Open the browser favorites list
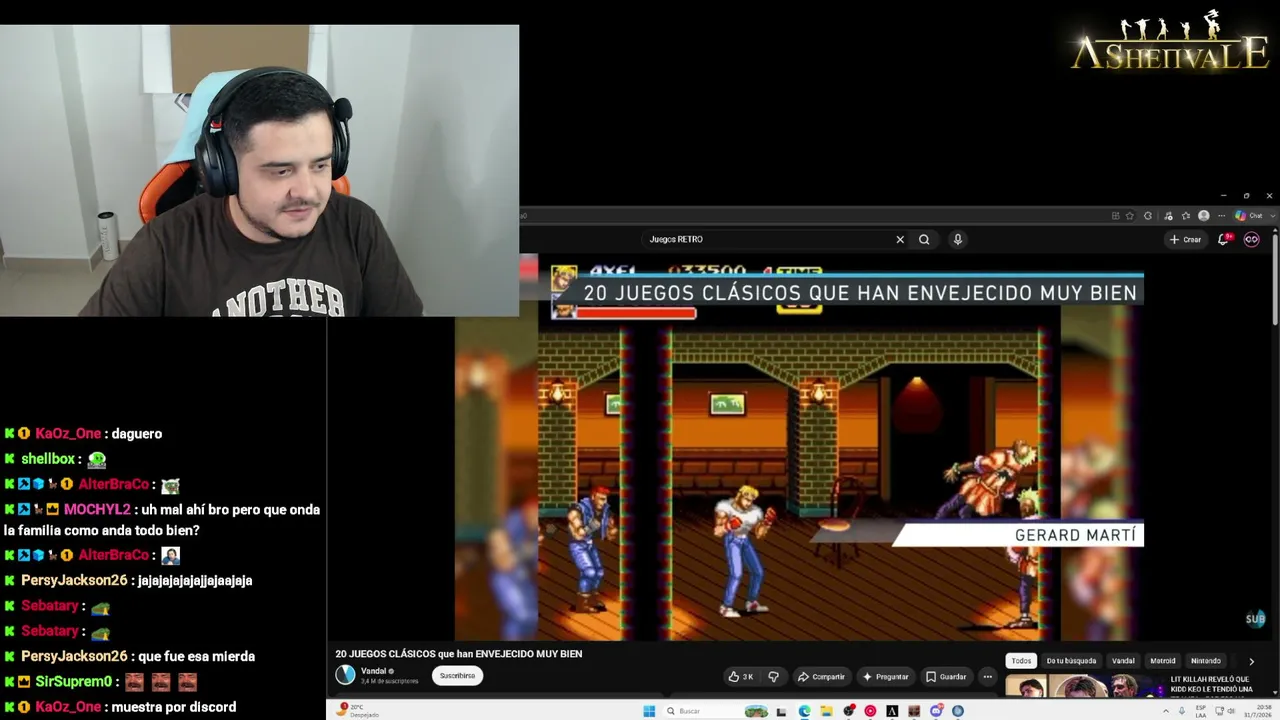 tap(1186, 215)
